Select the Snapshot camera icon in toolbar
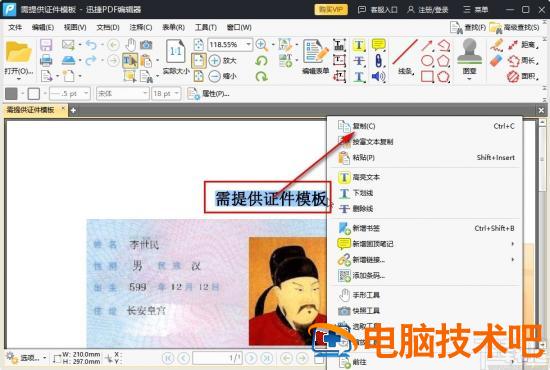This screenshot has width=550, height=370. 146,45
